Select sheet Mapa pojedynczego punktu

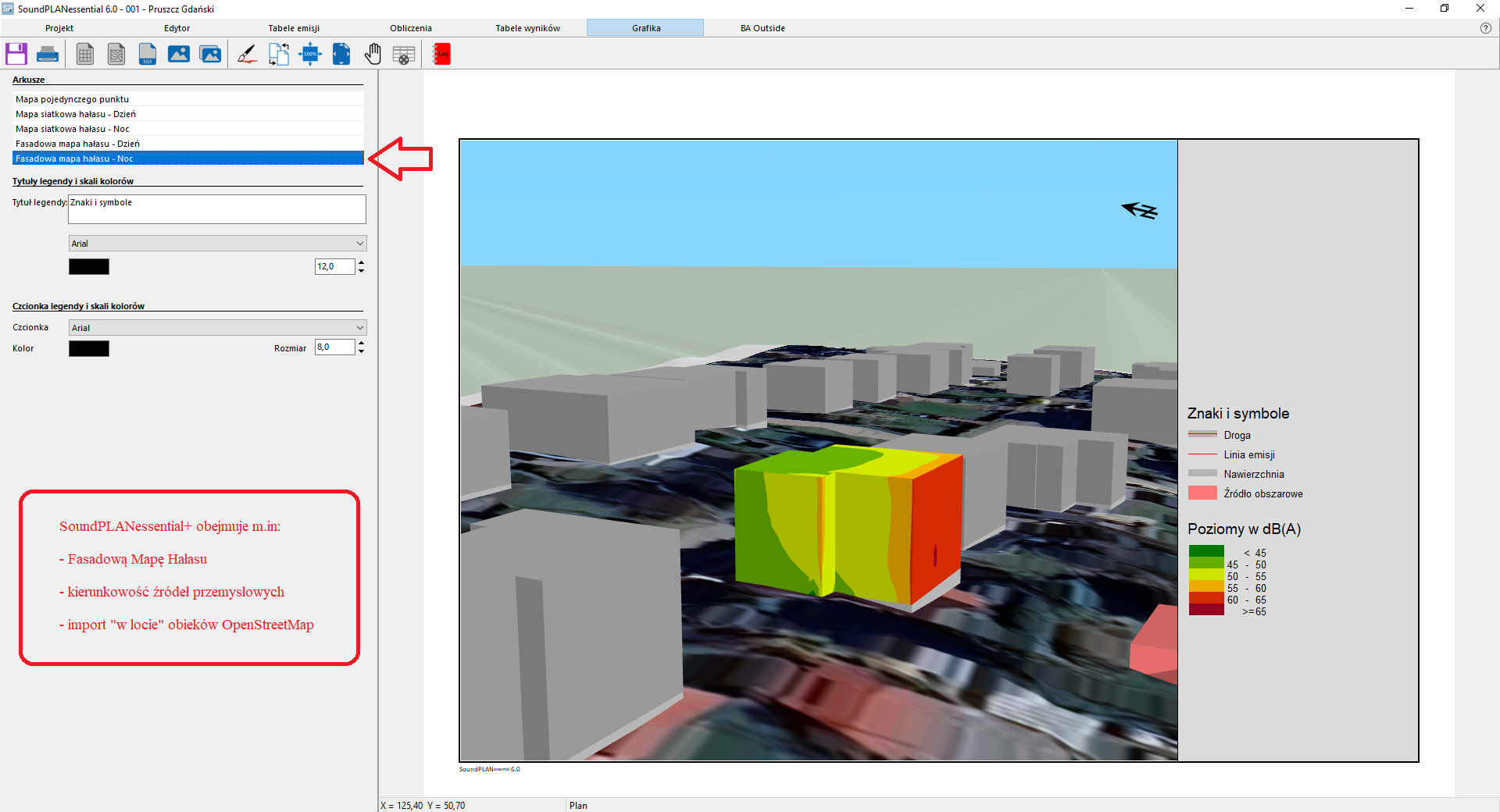[72, 99]
